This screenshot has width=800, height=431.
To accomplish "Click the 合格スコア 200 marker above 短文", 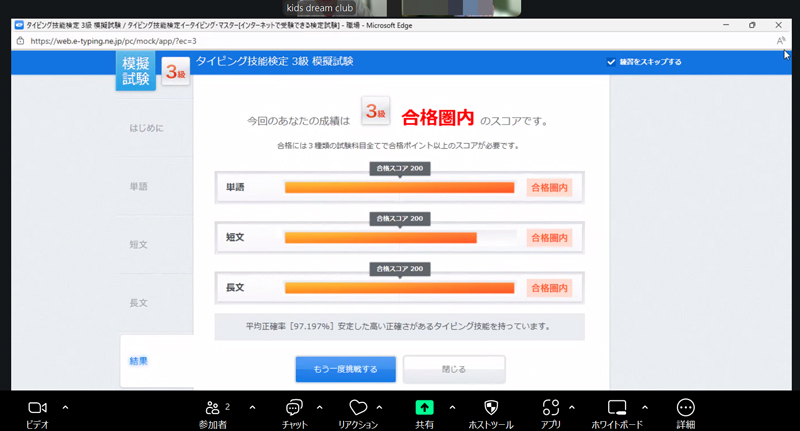I will click(x=400, y=218).
